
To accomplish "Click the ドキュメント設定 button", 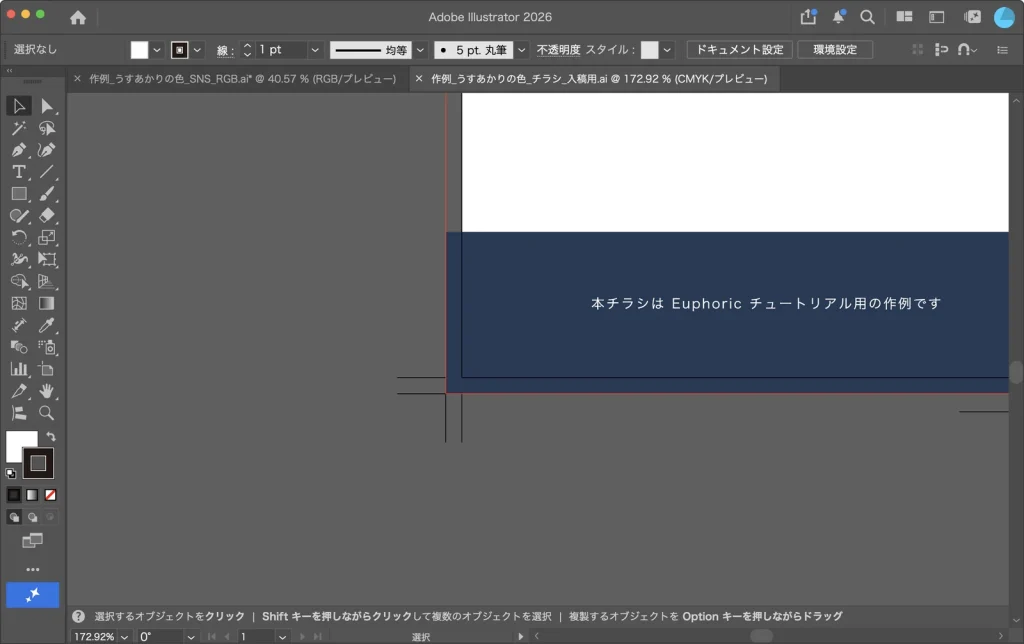I will click(x=740, y=50).
